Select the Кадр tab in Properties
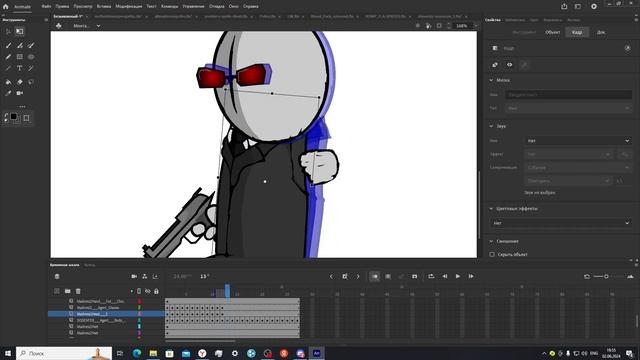 tap(577, 32)
